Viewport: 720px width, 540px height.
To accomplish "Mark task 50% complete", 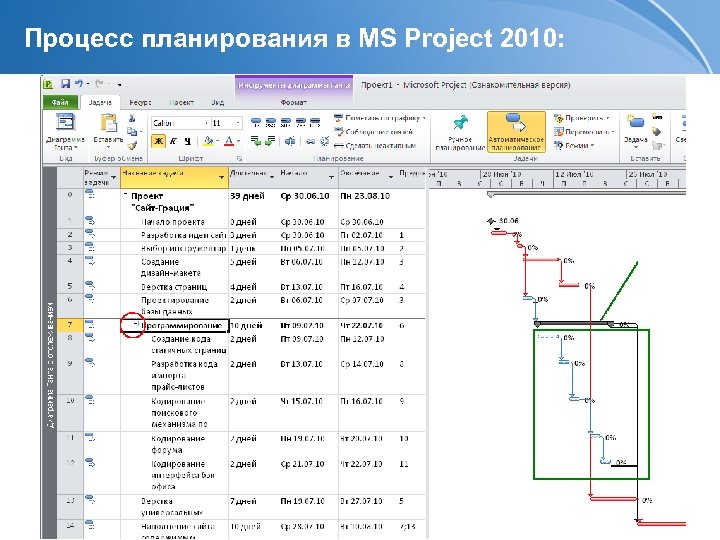I will [286, 122].
